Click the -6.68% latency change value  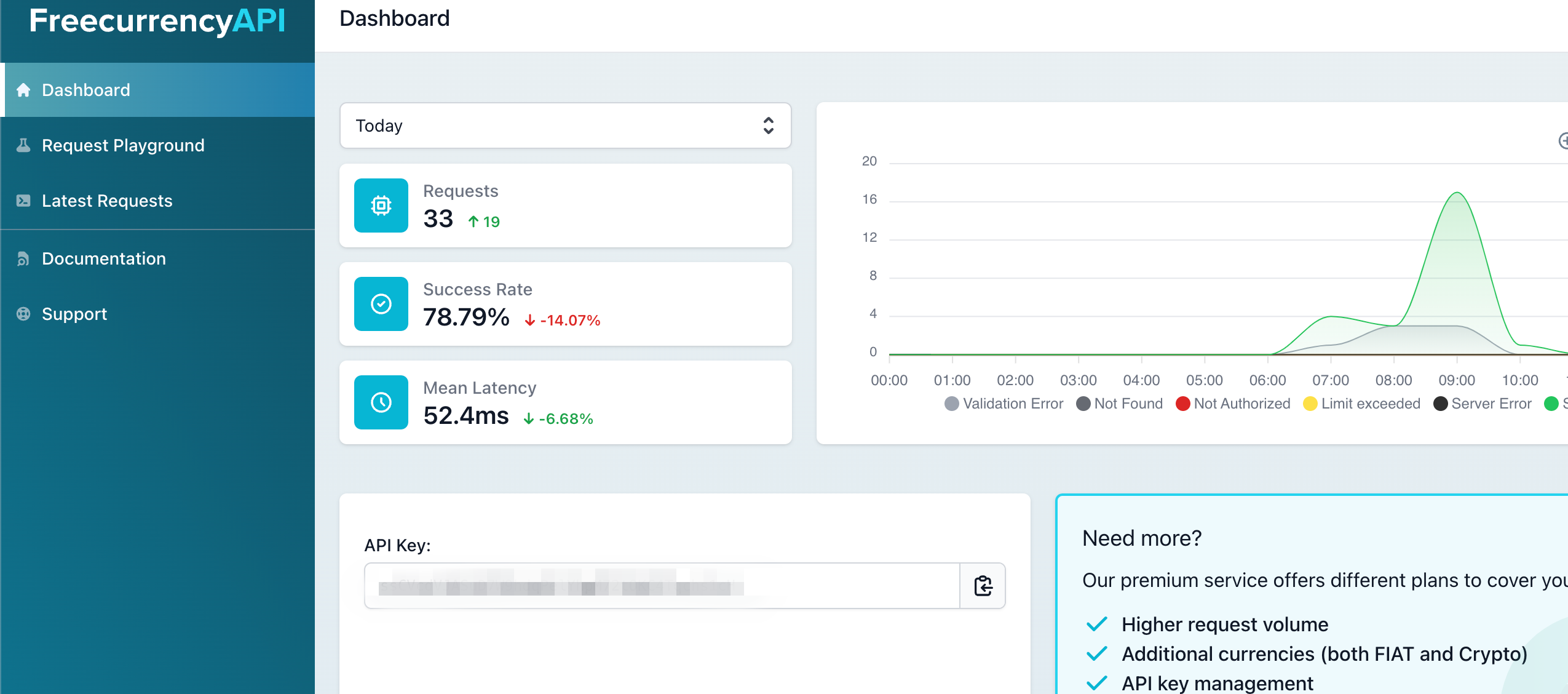tap(566, 419)
